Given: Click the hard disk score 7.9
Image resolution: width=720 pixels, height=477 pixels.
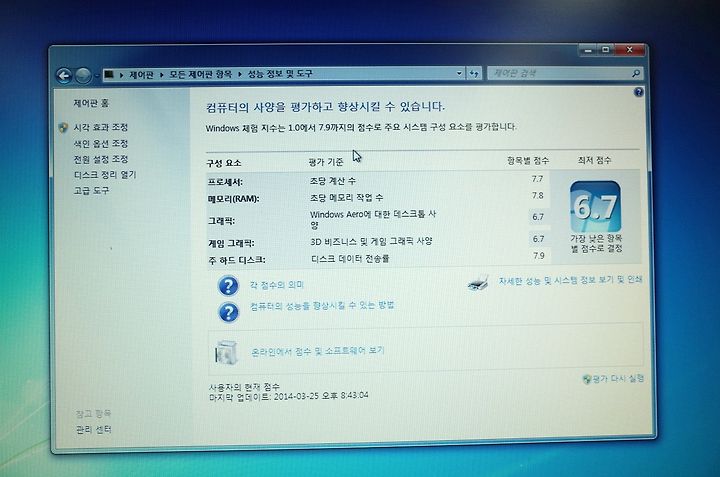Looking at the screenshot, I should click(539, 256).
